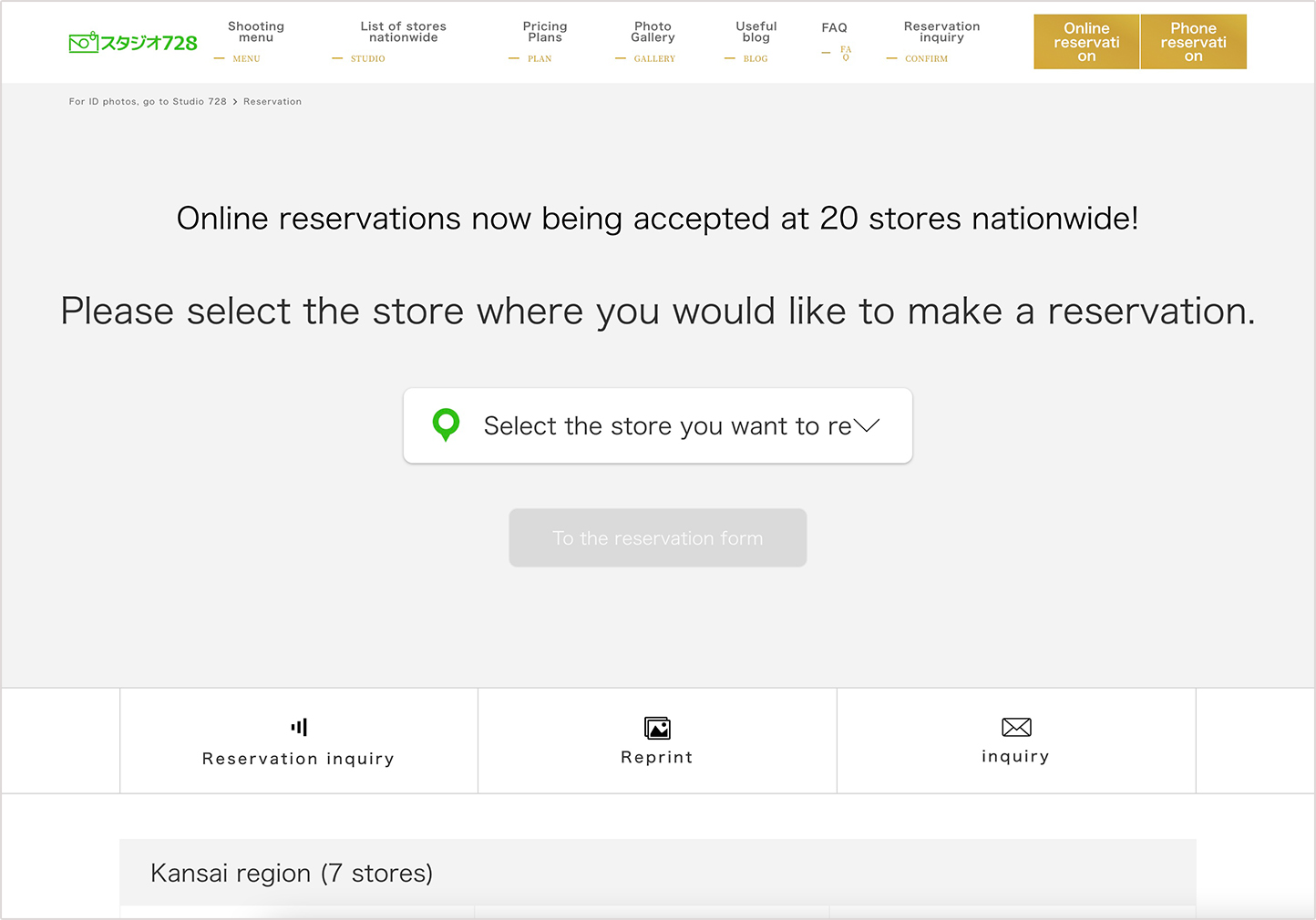Open List of stores nationwide
Screen dimensions: 1316x920
[x=404, y=41]
